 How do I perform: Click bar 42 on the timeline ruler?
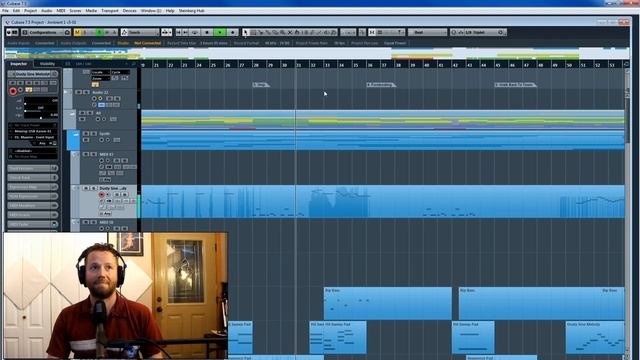[455, 64]
